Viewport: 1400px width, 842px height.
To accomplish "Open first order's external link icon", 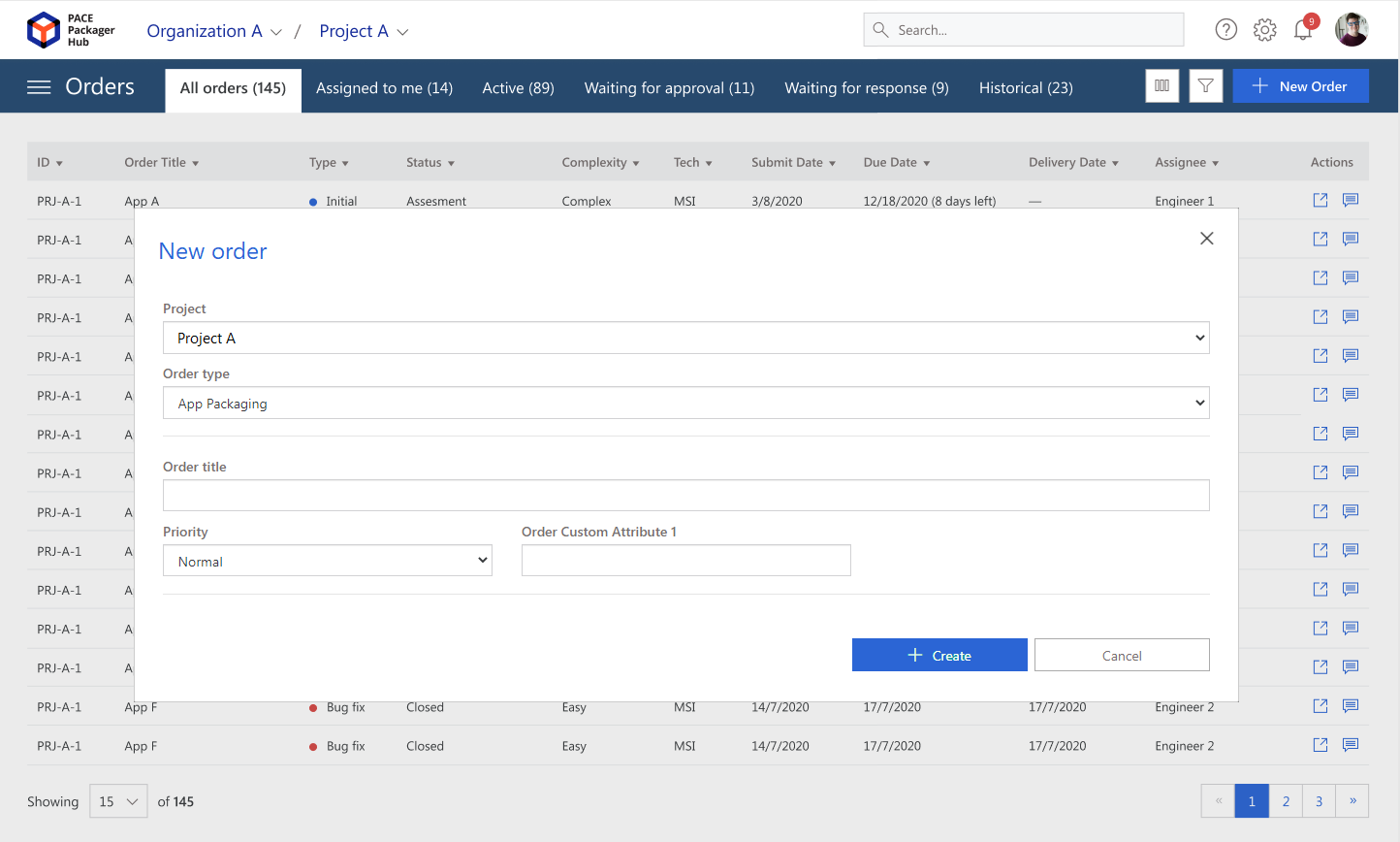I will [1320, 200].
